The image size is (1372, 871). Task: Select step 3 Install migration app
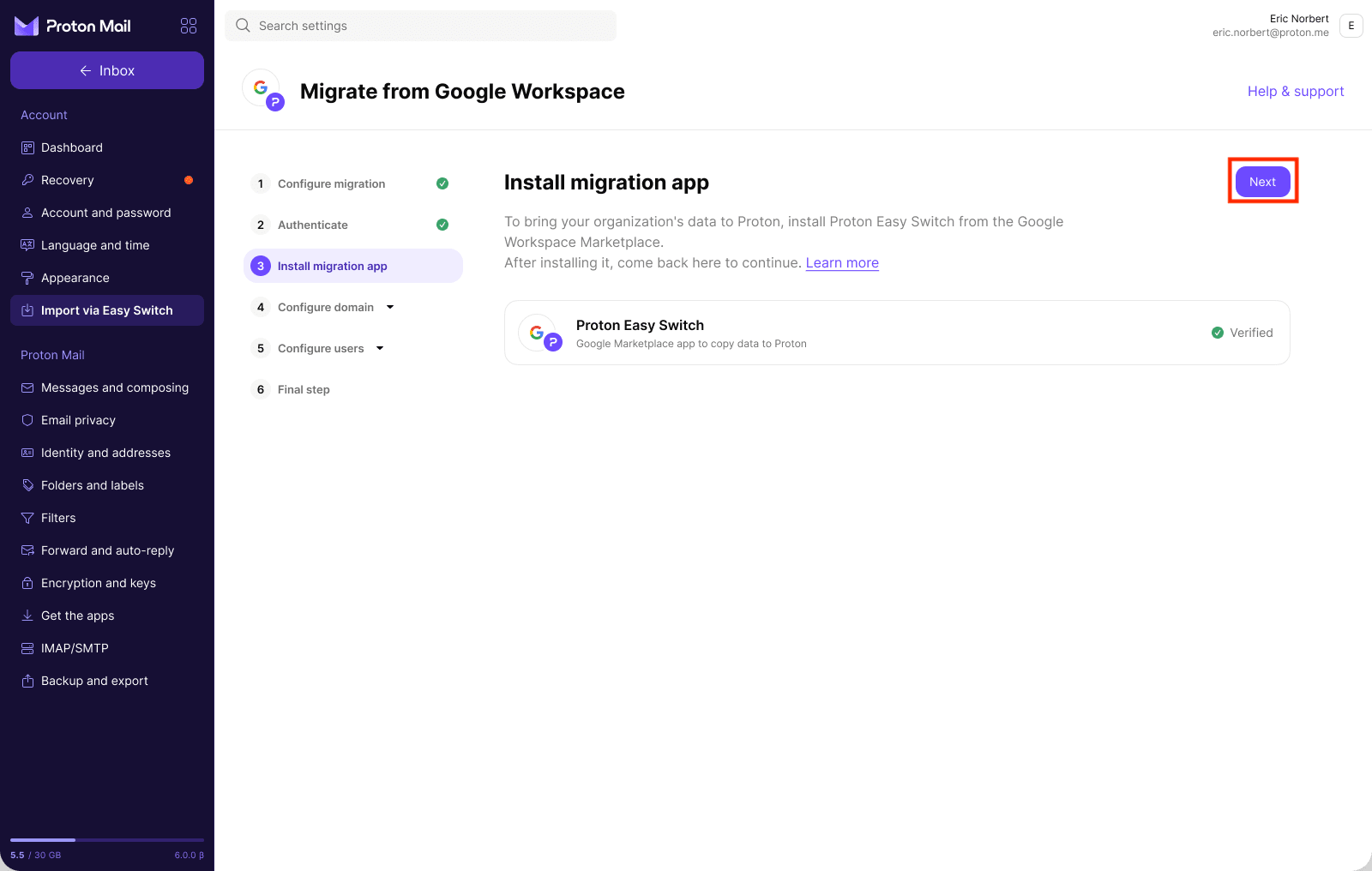(x=352, y=266)
